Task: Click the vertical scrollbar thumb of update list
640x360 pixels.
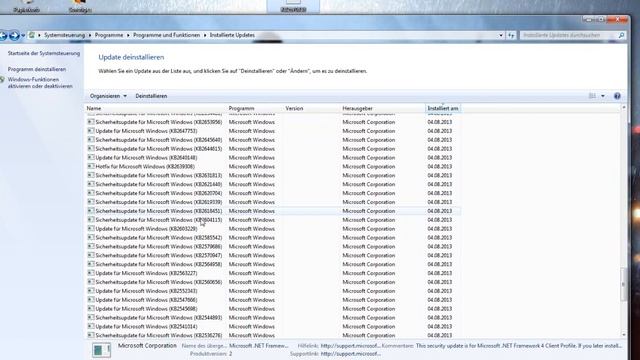Action: coord(623,284)
